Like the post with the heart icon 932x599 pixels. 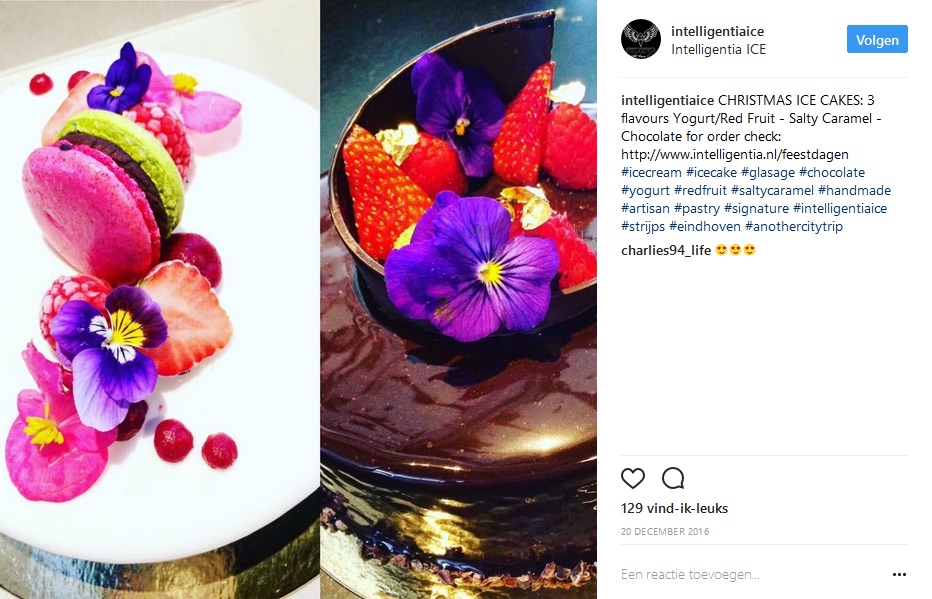[x=632, y=478]
